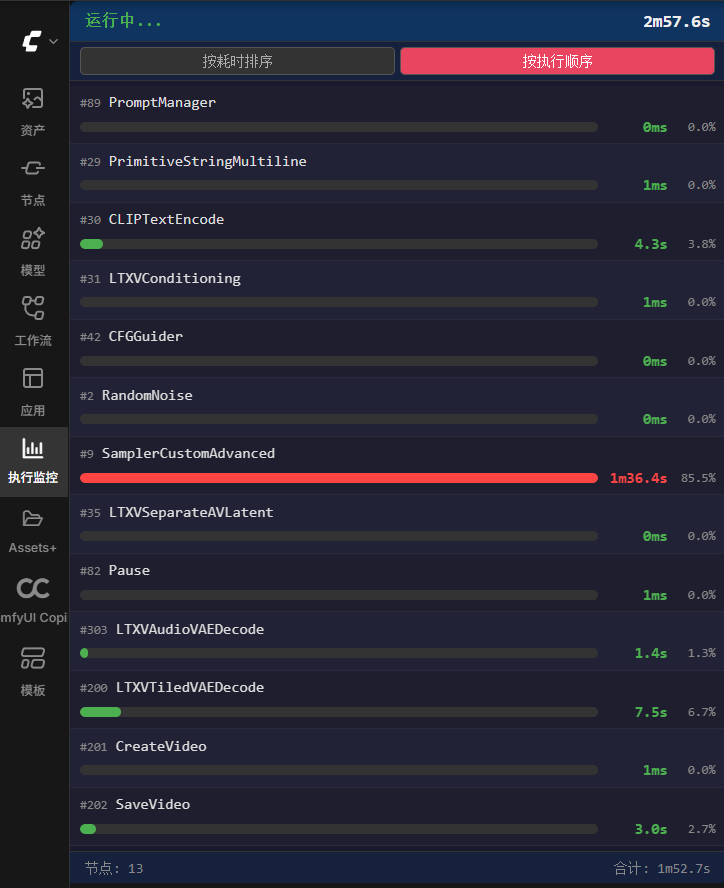Image resolution: width=724 pixels, height=888 pixels.
Task: Select the #89 PromptManager row
Action: click(397, 114)
